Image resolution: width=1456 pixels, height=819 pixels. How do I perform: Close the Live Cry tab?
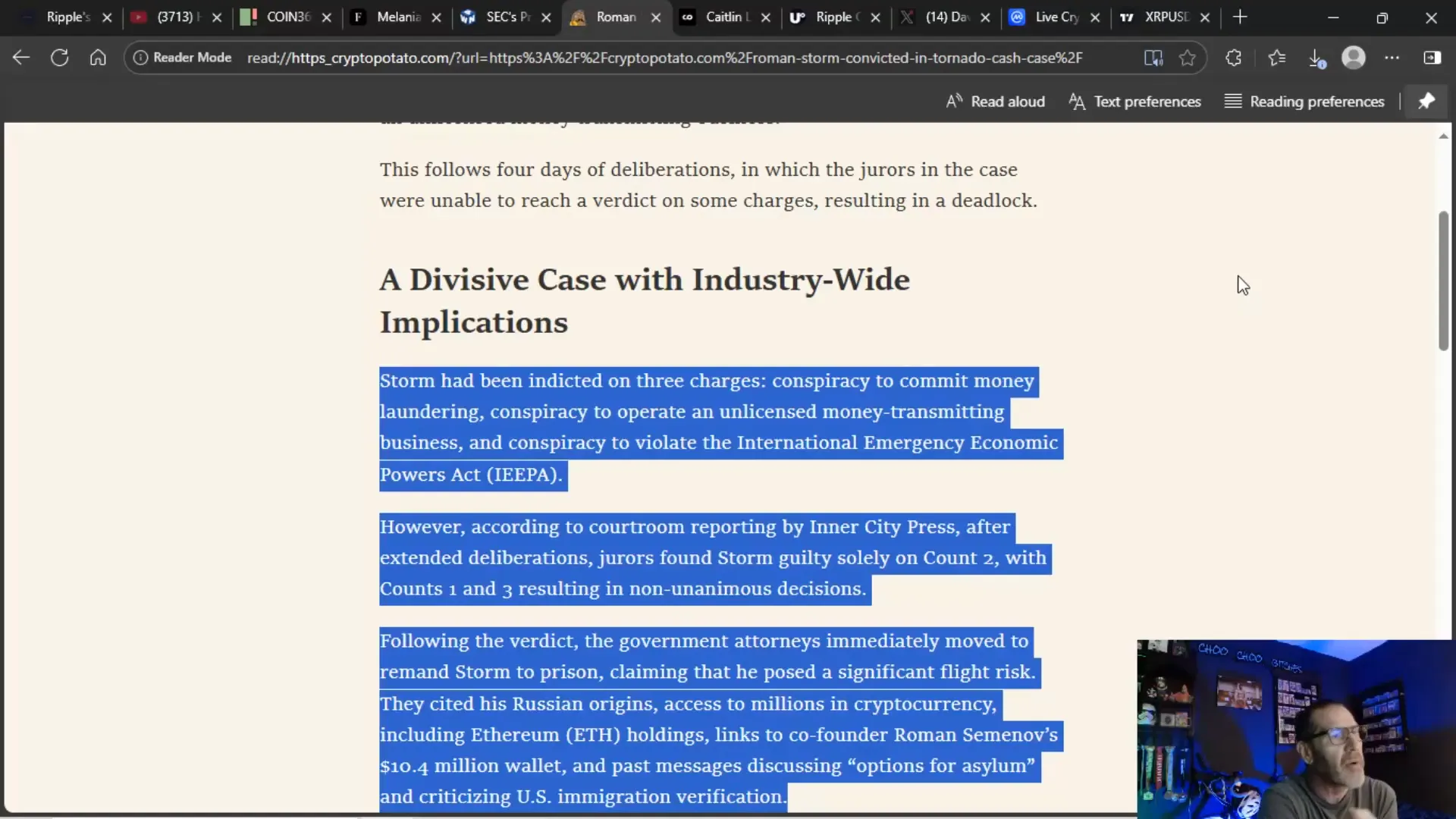[x=1095, y=17]
